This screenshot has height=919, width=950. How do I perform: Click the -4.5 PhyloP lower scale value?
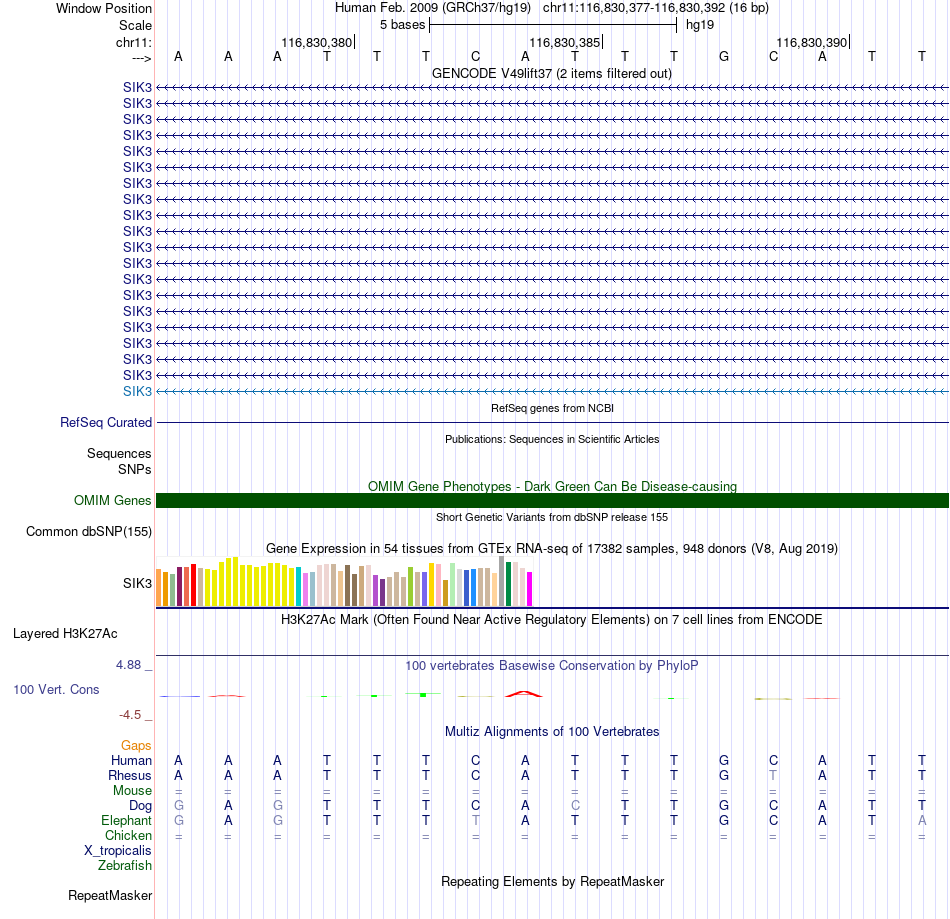coord(130,715)
